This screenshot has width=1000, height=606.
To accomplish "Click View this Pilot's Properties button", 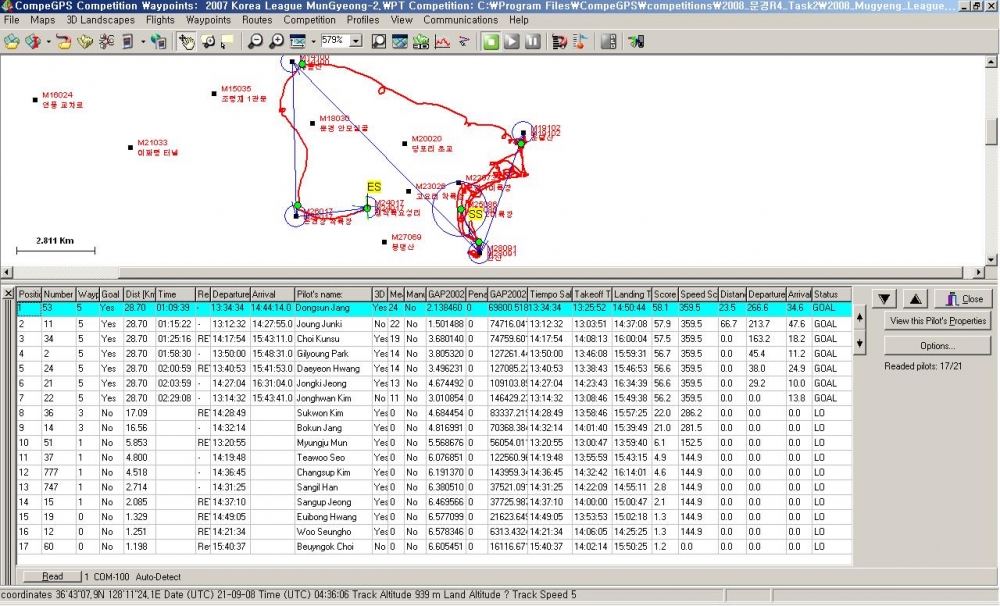I will pyautogui.click(x=938, y=321).
